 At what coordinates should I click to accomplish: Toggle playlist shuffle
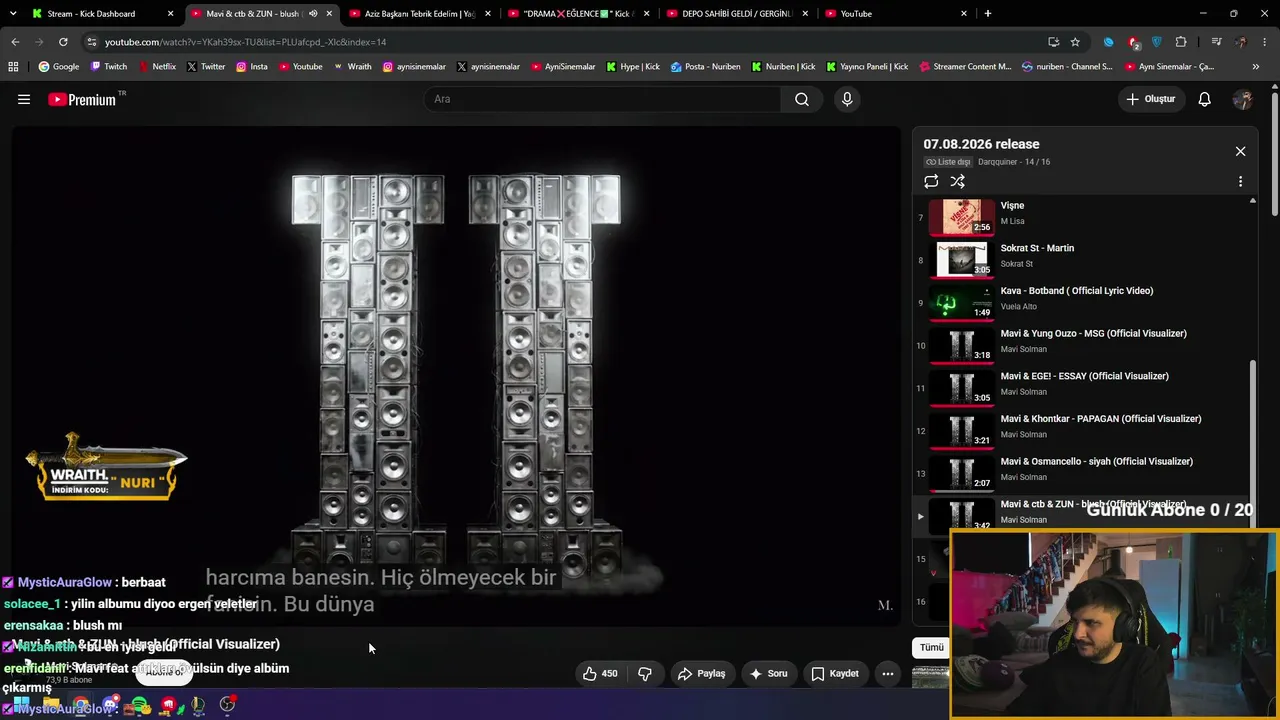click(957, 181)
